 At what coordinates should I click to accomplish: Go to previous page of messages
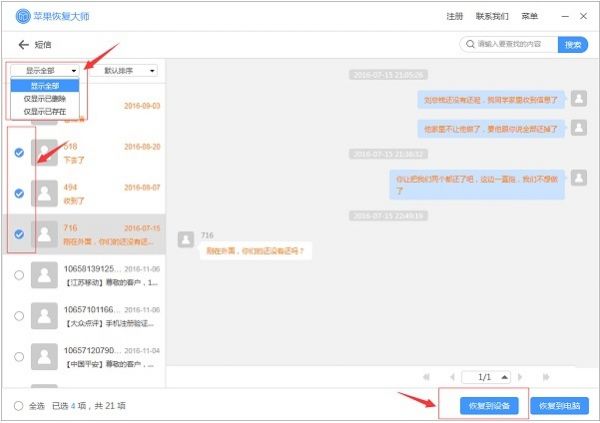point(449,377)
